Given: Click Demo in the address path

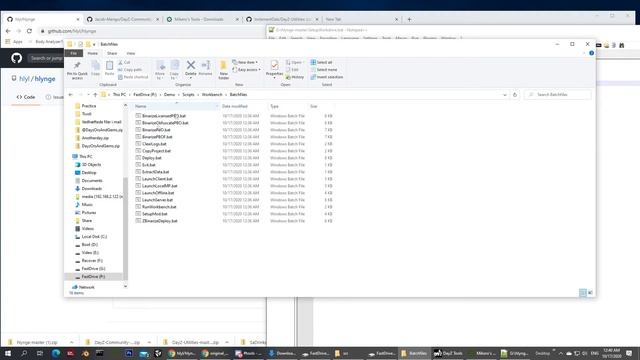Looking at the screenshot, I should pyautogui.click(x=169, y=95).
